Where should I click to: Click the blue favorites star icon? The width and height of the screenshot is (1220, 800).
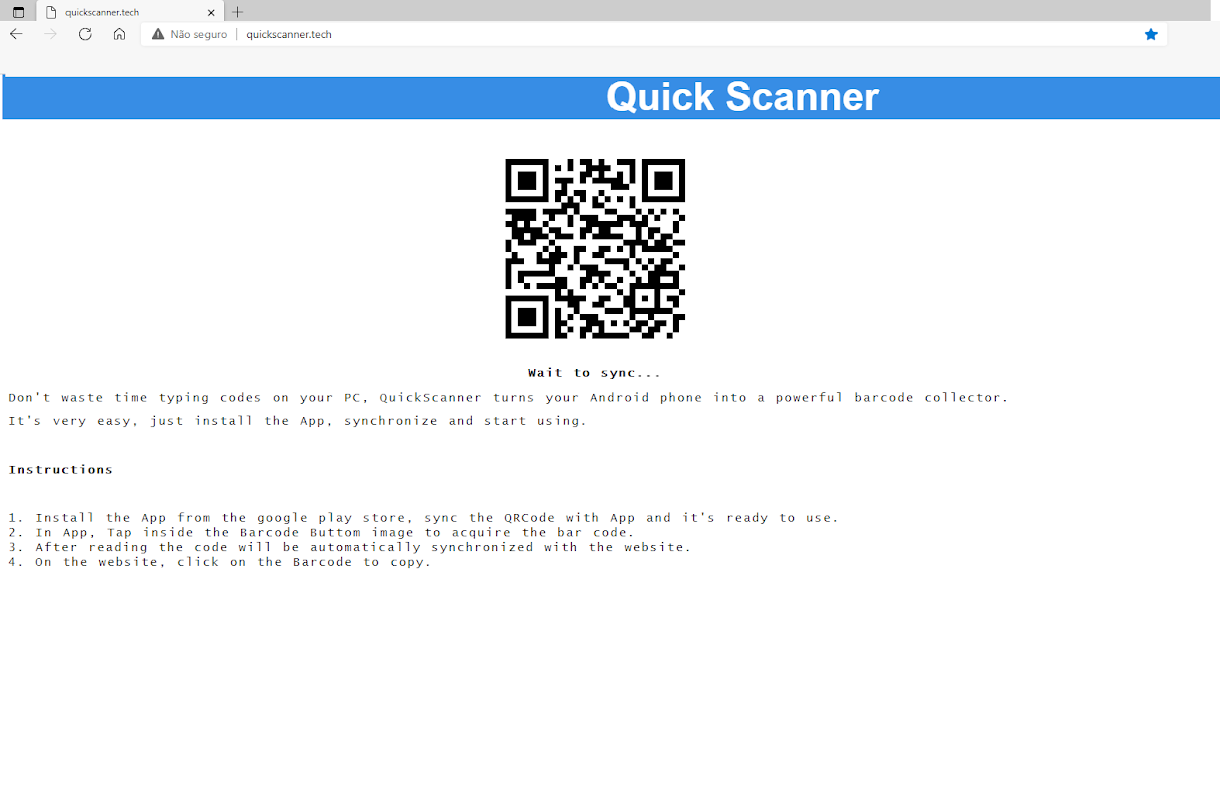point(1151,34)
